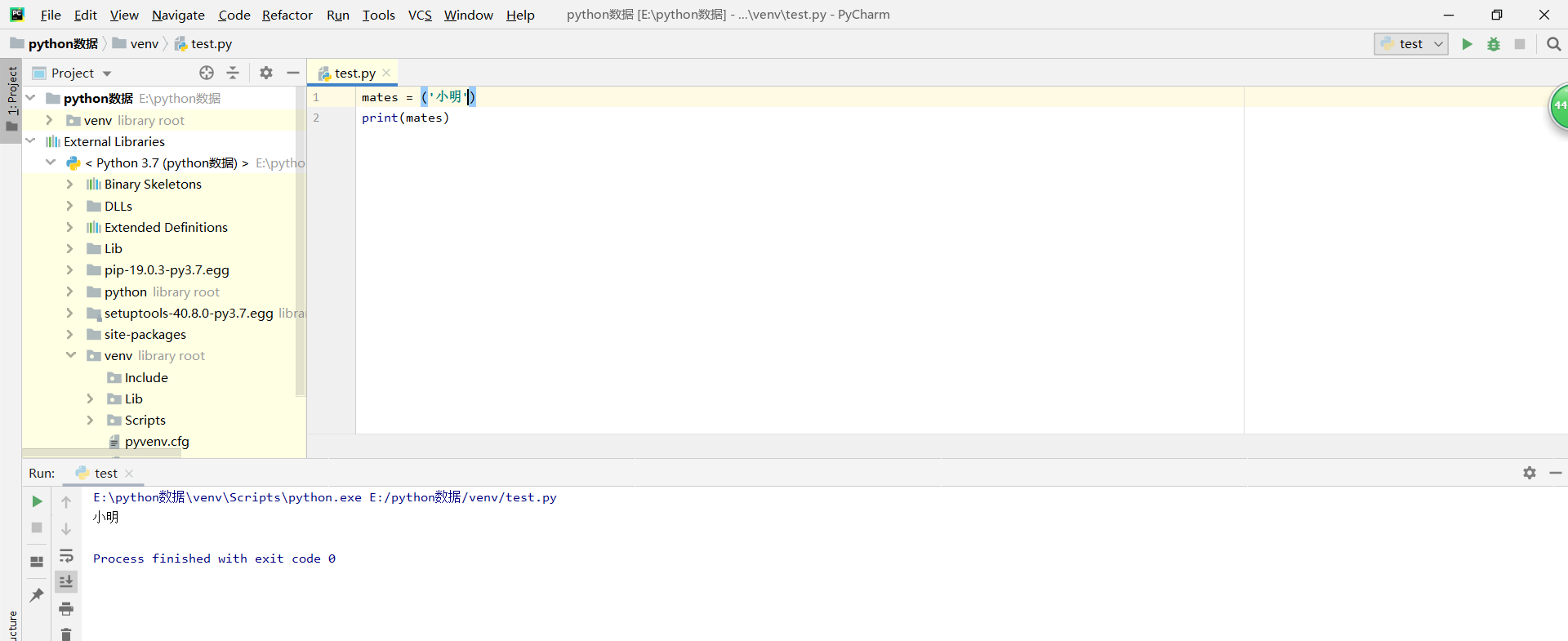Open the Help menu
Image resolution: width=1568 pixels, height=641 pixels.
pyautogui.click(x=520, y=15)
